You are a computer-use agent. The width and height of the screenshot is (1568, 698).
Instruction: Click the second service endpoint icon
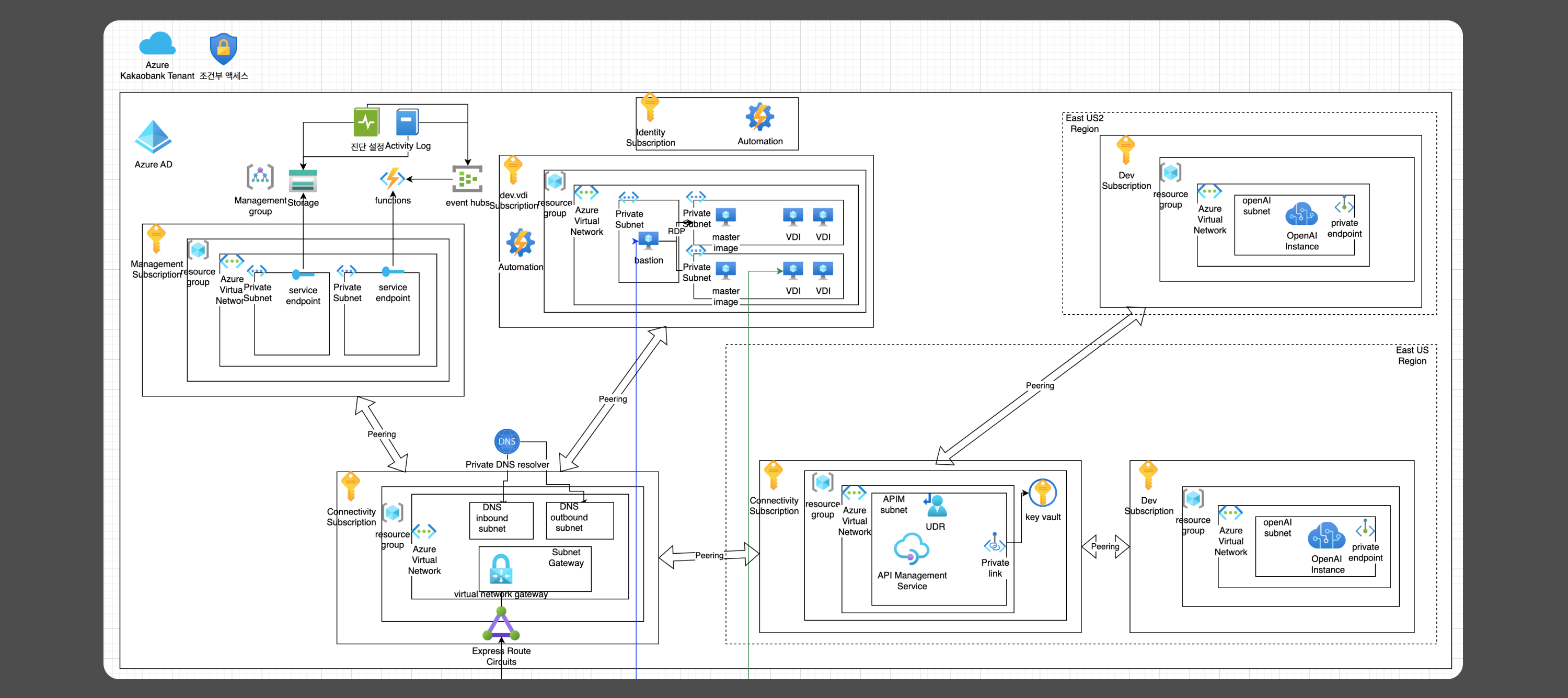(393, 271)
